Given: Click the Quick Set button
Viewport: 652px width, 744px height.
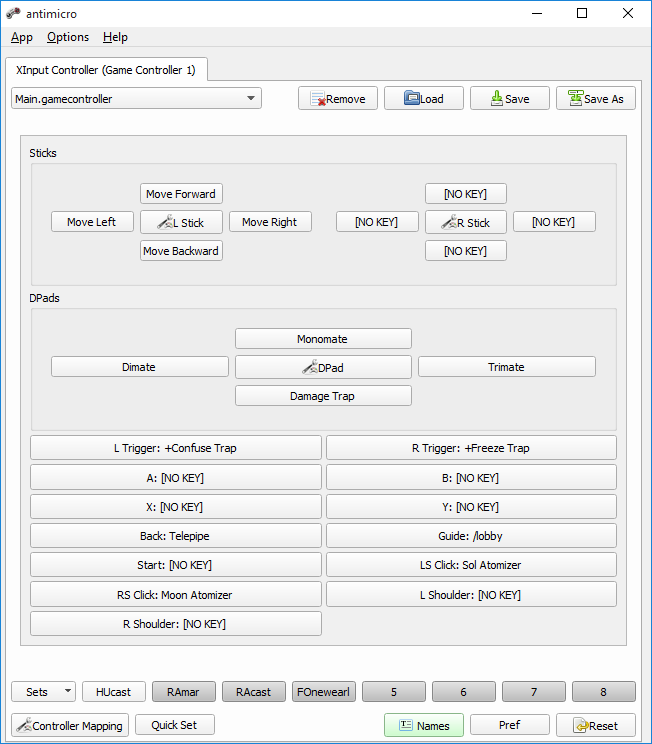Looking at the screenshot, I should [175, 725].
